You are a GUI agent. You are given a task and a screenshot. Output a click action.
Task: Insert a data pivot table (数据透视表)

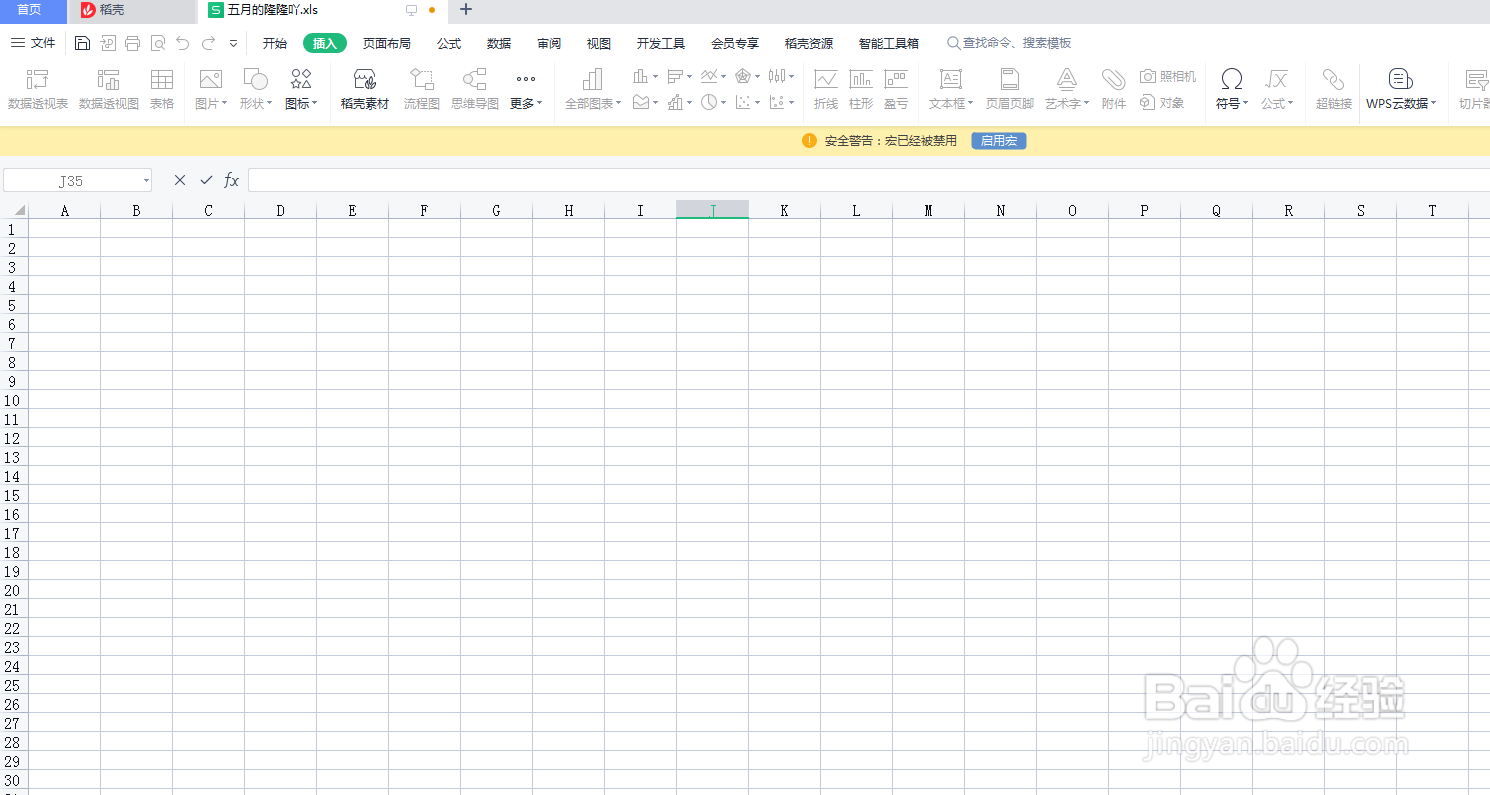pyautogui.click(x=37, y=89)
